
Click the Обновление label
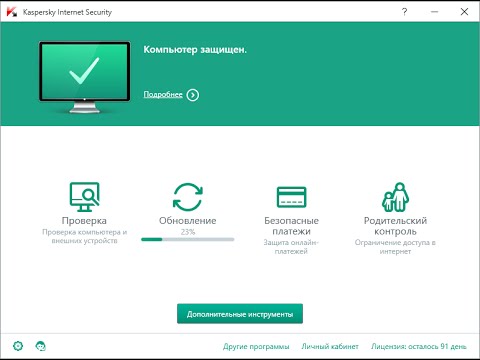coord(188,221)
